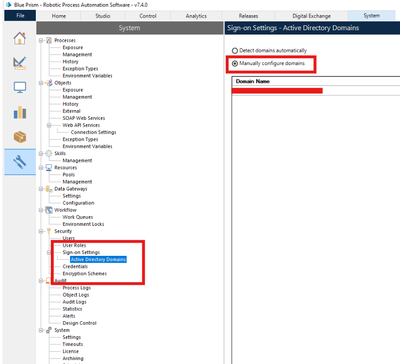Open Process Logs under Audit
The image size is (400, 364).
click(x=77, y=288)
